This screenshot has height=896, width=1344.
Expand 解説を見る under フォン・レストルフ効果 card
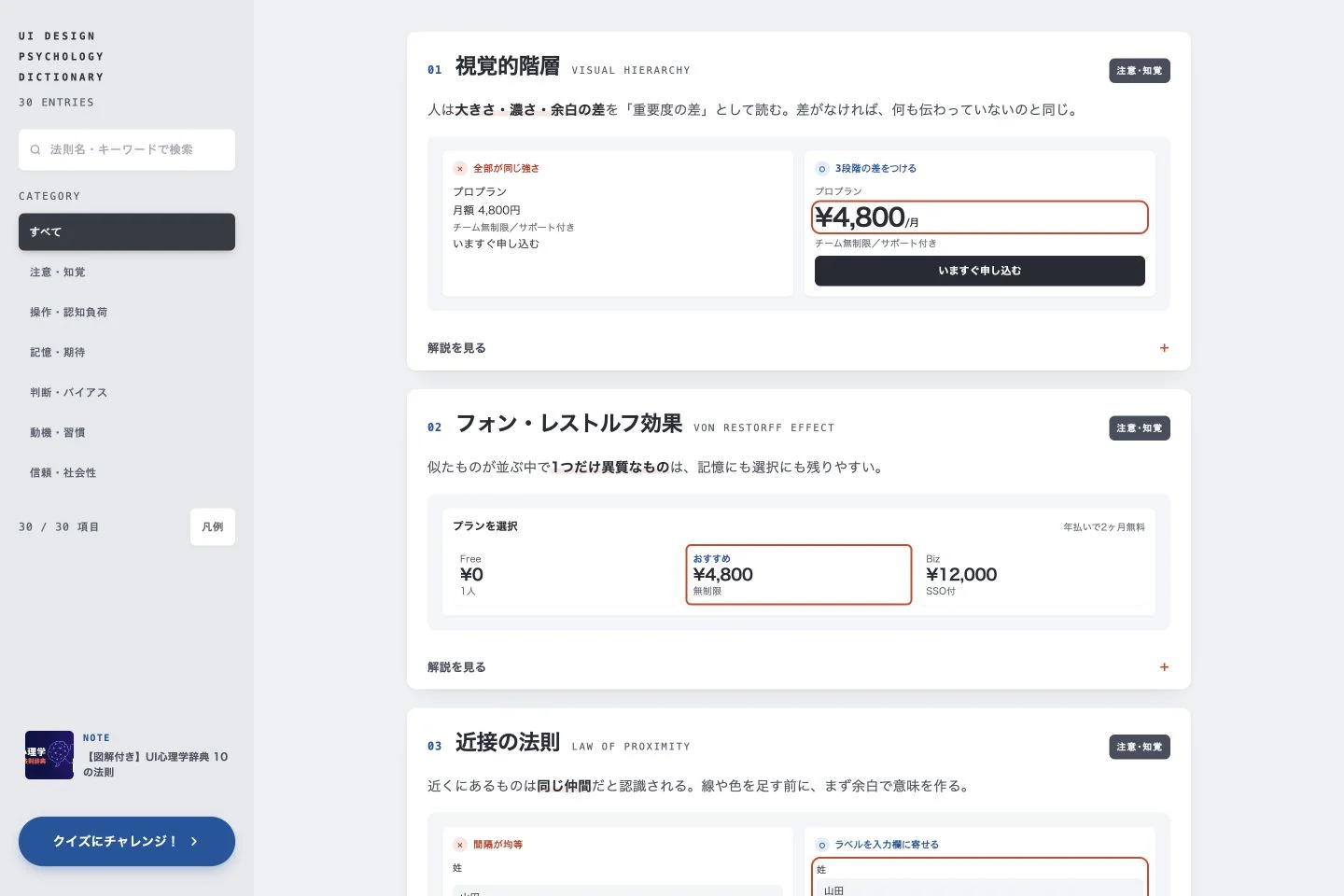[798, 667]
